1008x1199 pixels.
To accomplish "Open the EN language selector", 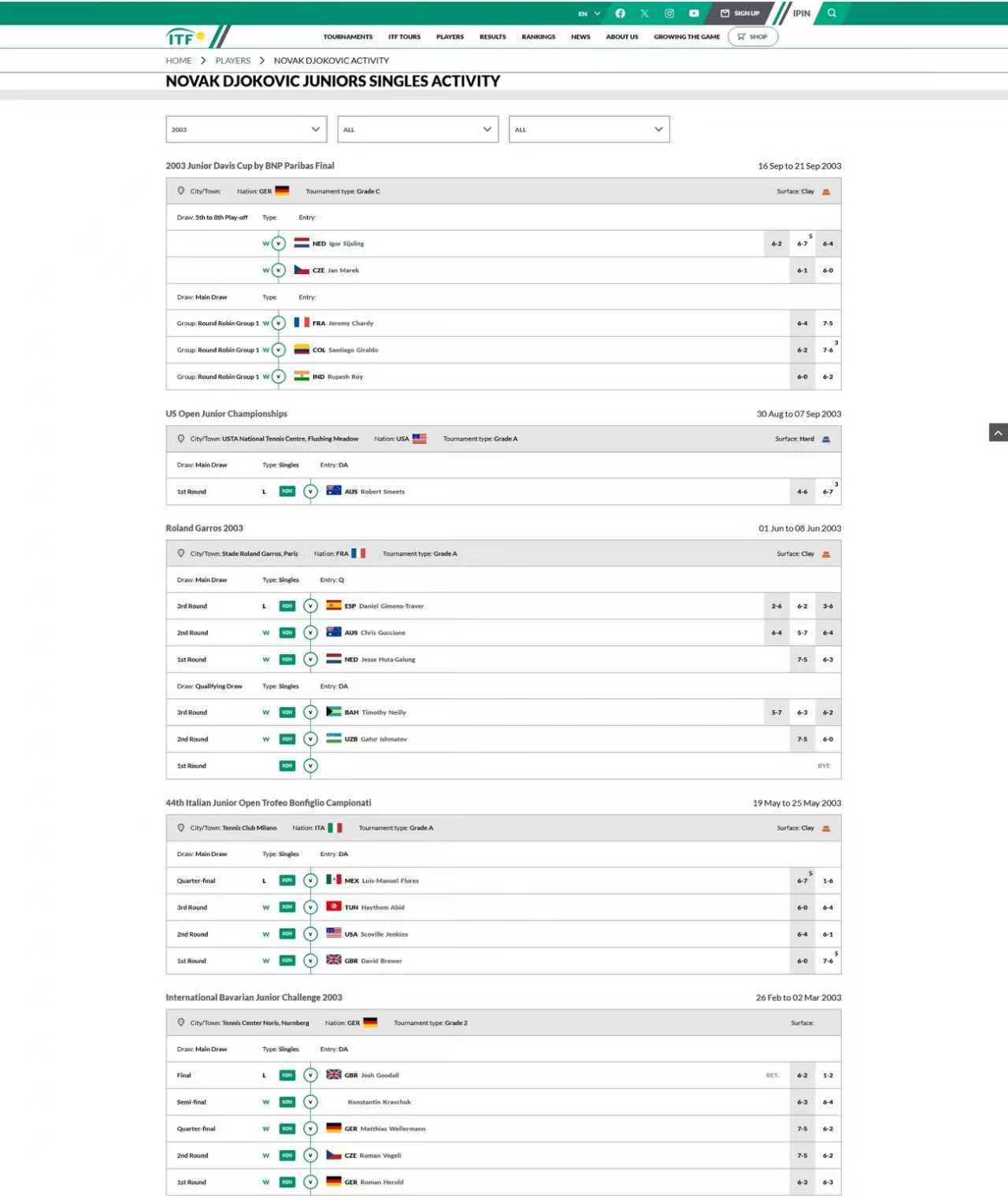I will 589,13.
